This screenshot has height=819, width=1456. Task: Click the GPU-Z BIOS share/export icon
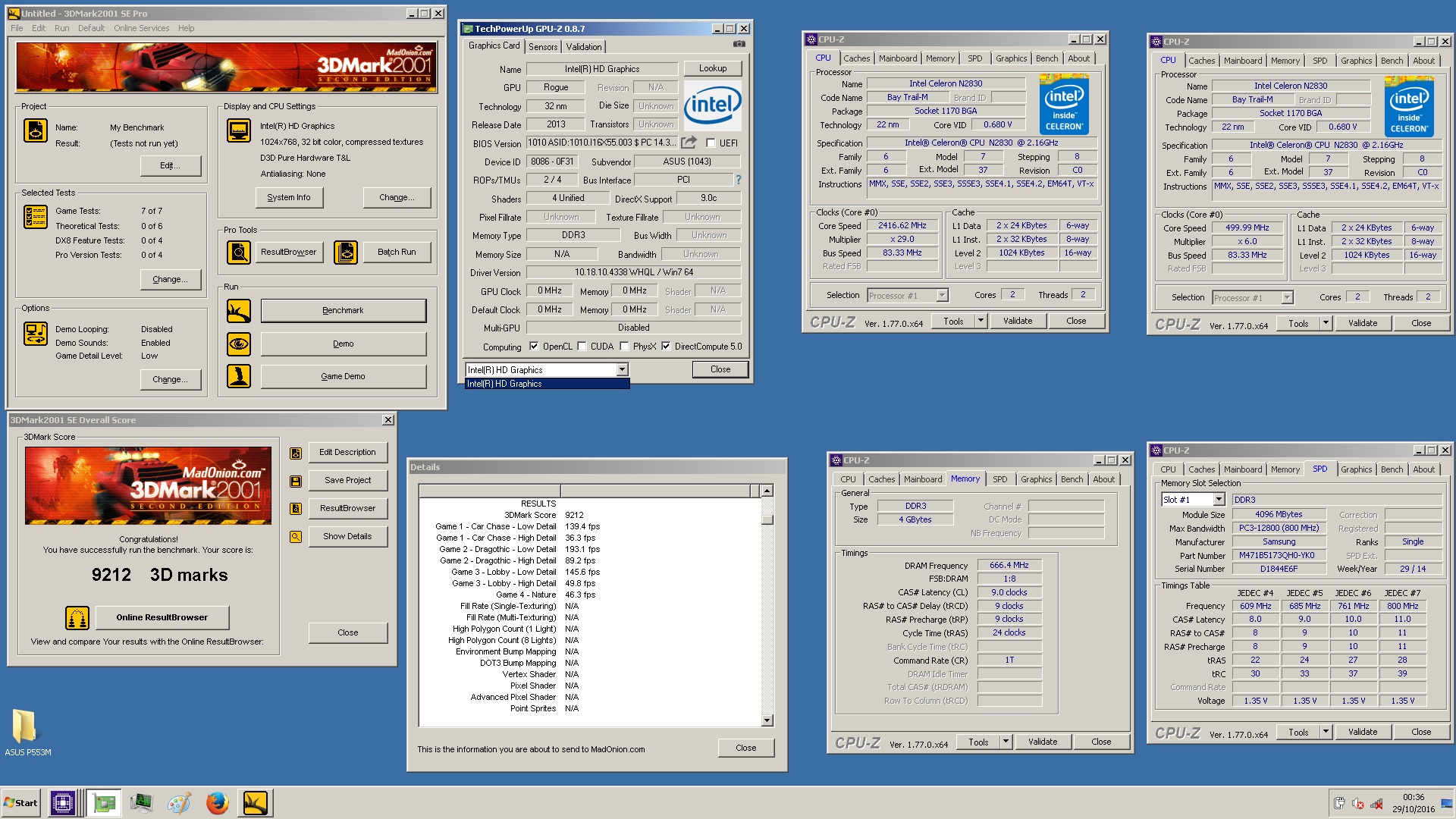tap(689, 143)
